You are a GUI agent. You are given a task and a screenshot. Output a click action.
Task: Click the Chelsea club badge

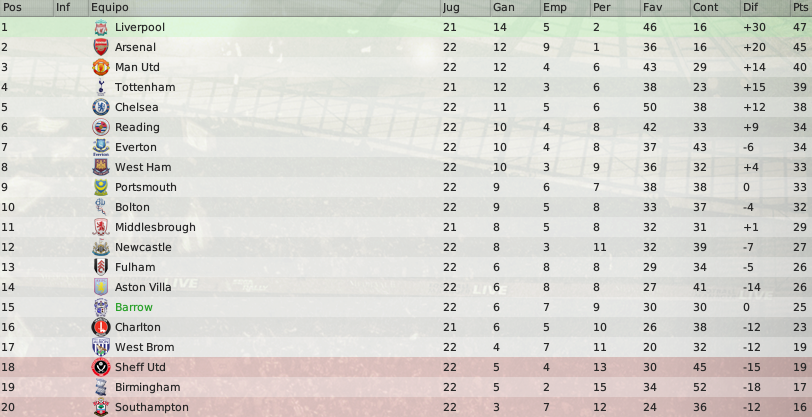click(100, 107)
